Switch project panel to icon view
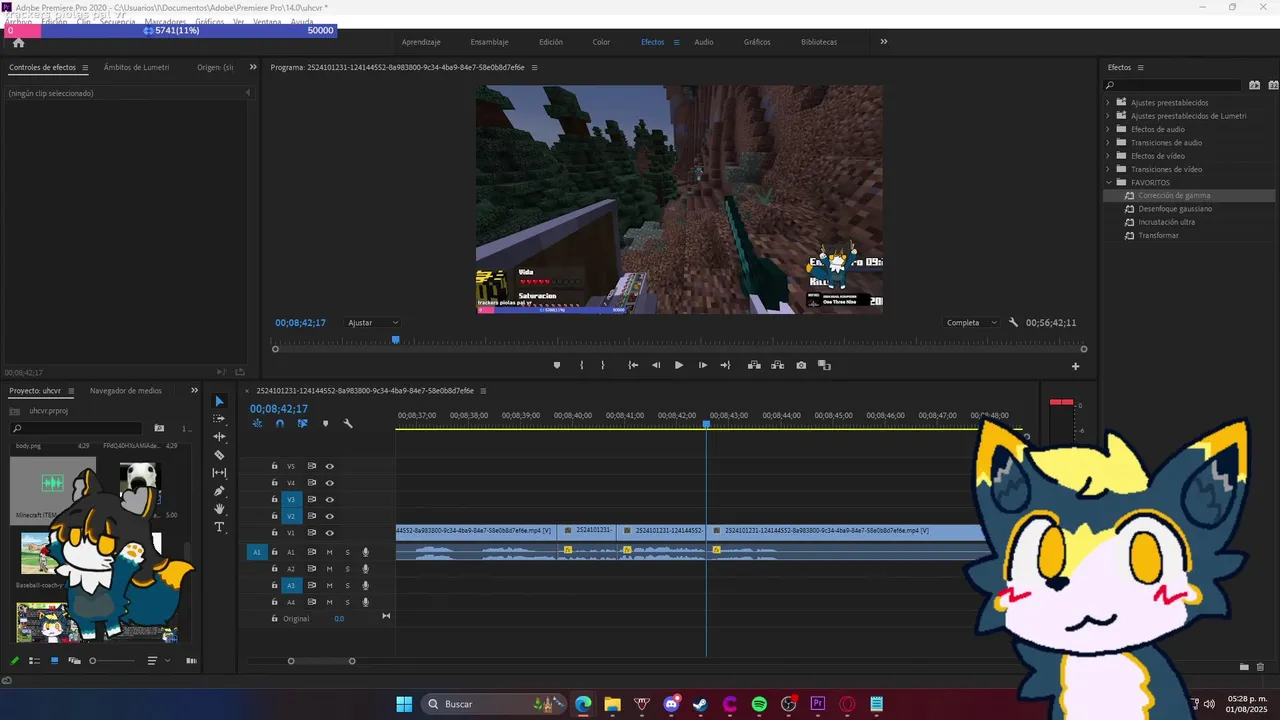1280x720 pixels. coord(54,661)
